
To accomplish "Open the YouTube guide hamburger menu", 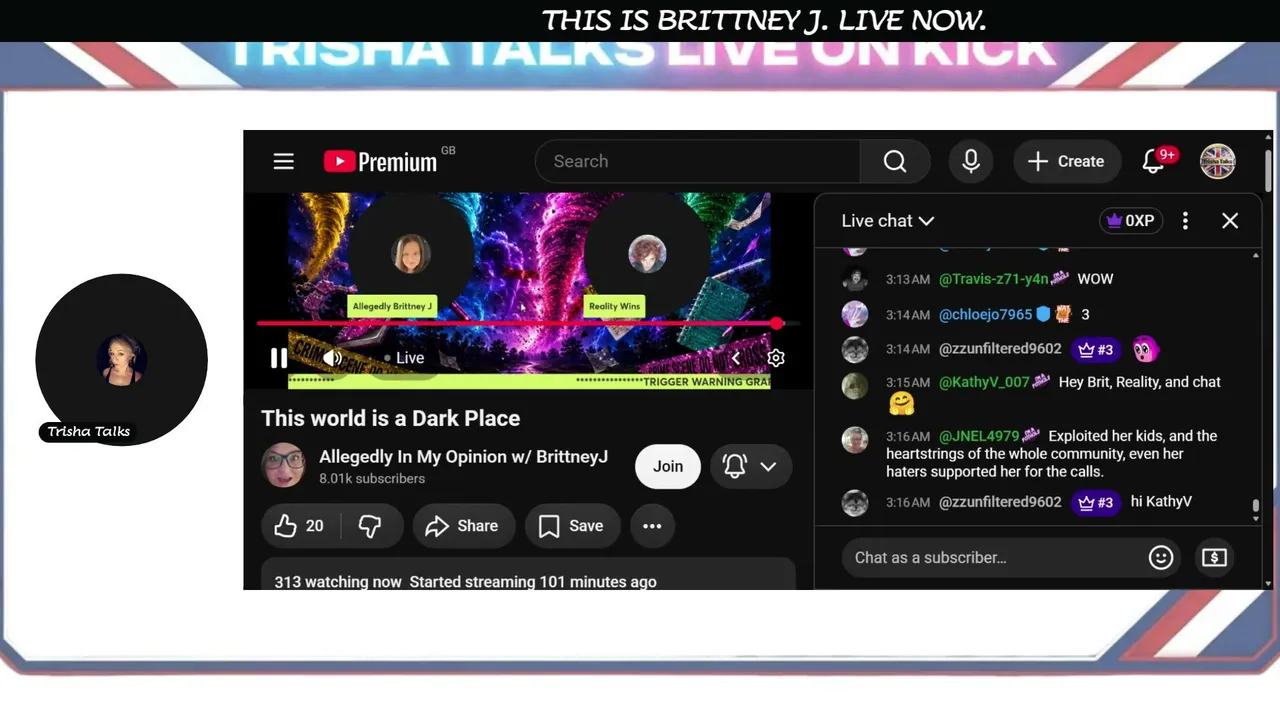I will 284,161.
